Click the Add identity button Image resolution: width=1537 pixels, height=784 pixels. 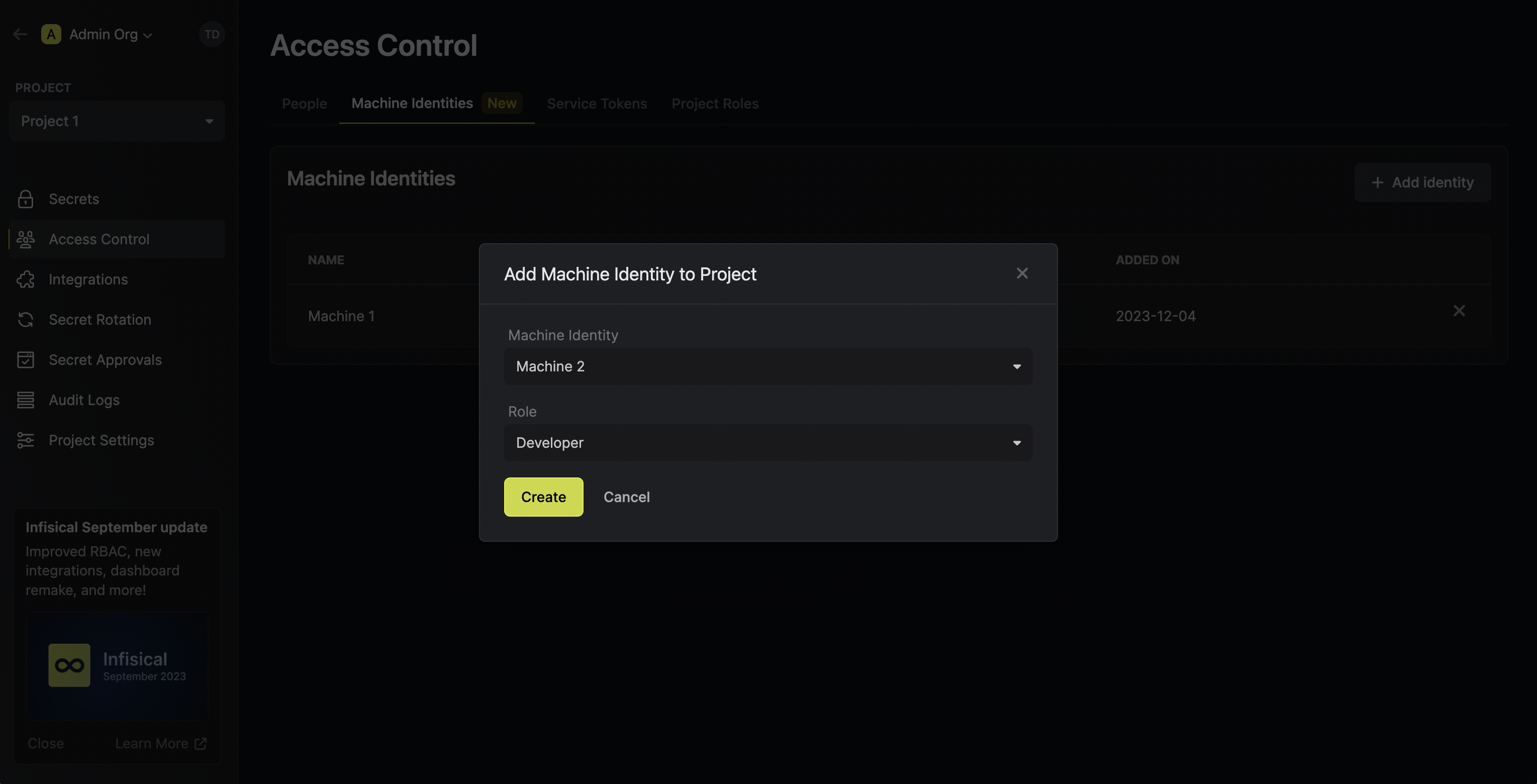coord(1422,182)
